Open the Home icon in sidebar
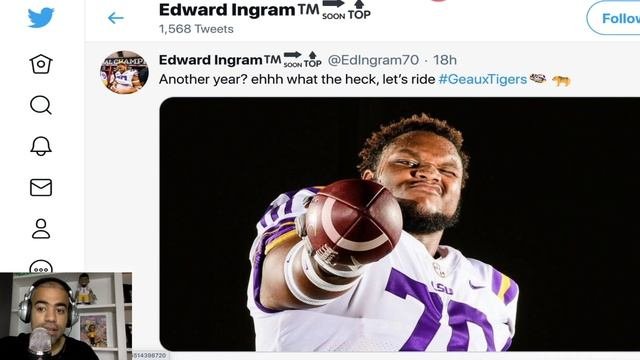This screenshot has width=640, height=360. tap(41, 64)
